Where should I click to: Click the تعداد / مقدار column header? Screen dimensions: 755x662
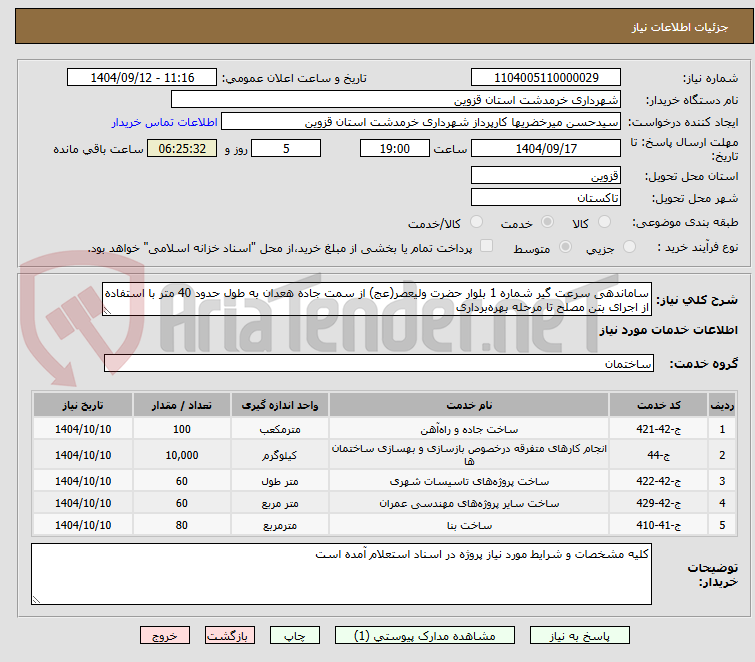click(x=182, y=405)
